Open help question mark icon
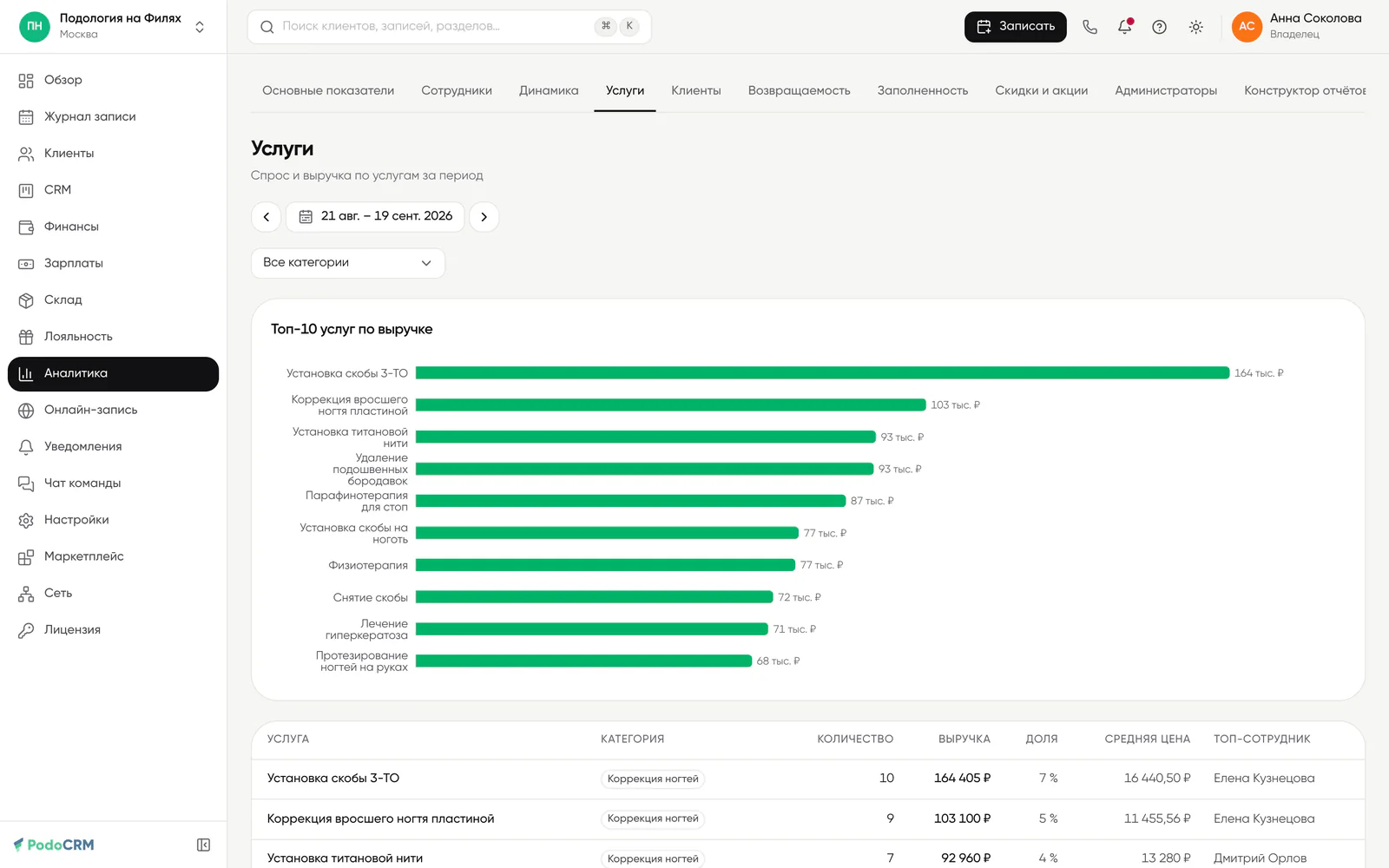 coord(1159,27)
